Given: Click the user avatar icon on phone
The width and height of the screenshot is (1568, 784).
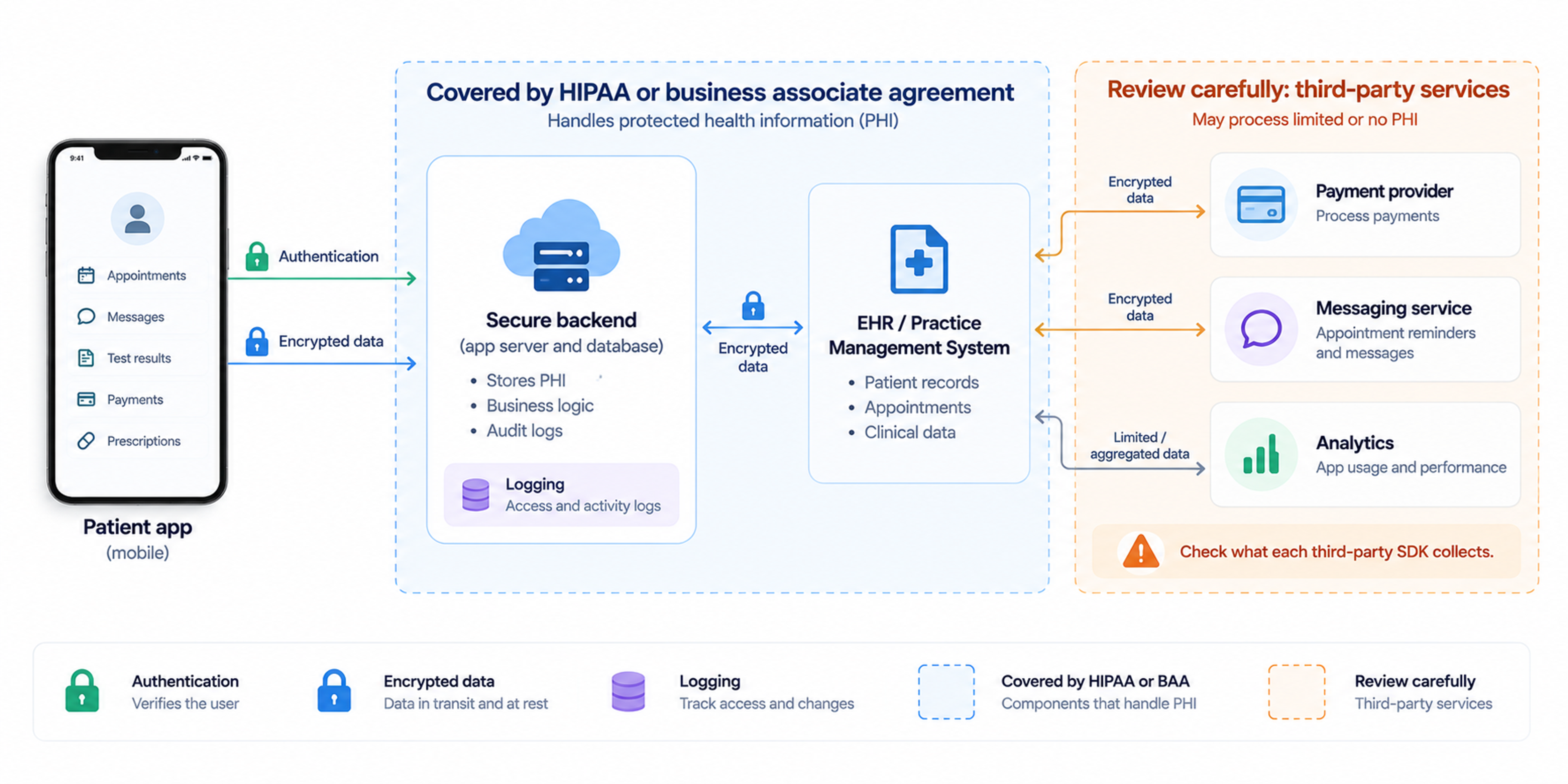Looking at the screenshot, I should click(x=138, y=218).
